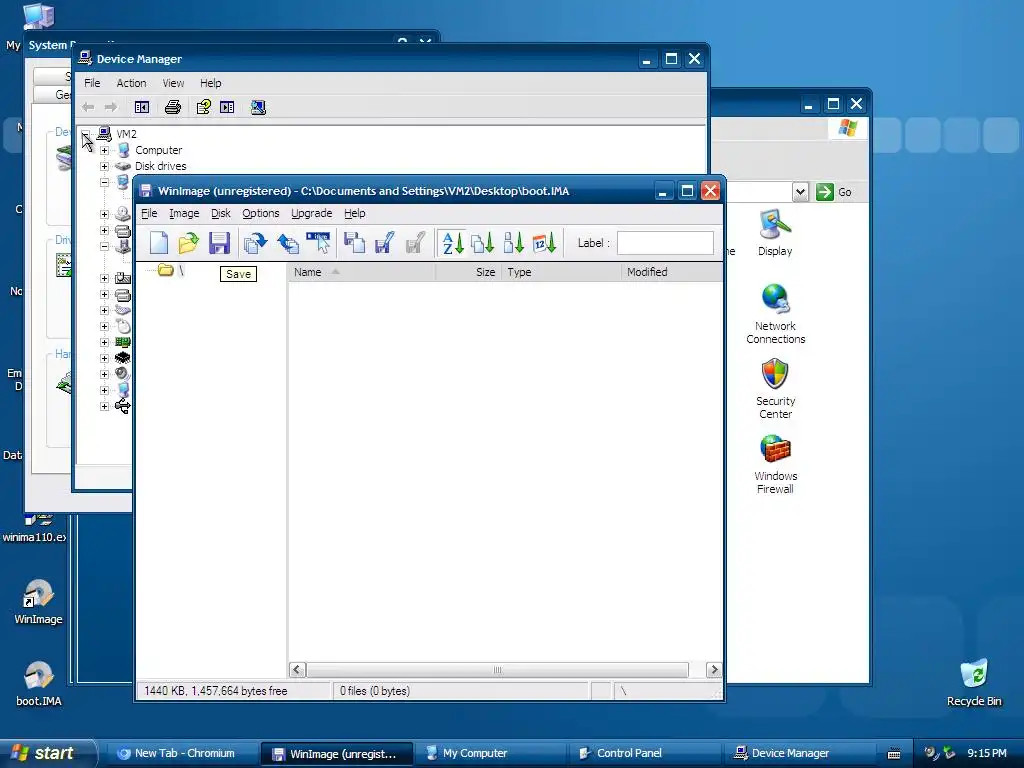1024x768 pixels.
Task: Open WinImage File menu
Action: pyautogui.click(x=149, y=213)
